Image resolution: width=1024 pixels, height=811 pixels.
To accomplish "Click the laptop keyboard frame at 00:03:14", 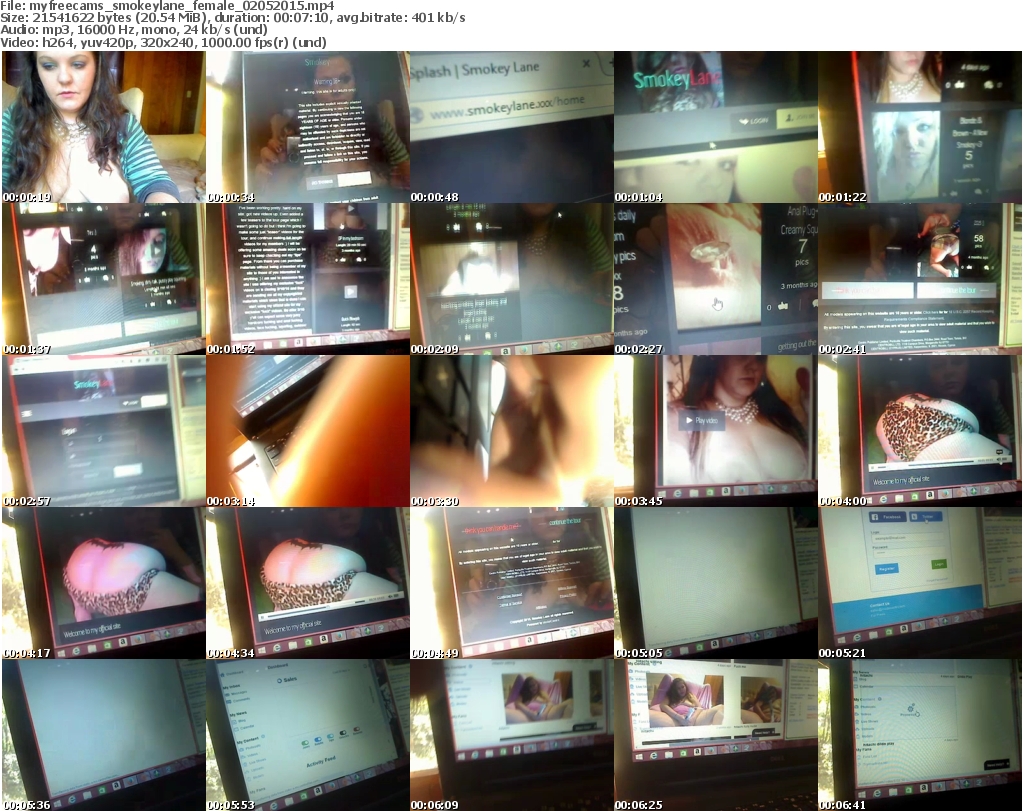I will pyautogui.click(x=308, y=432).
